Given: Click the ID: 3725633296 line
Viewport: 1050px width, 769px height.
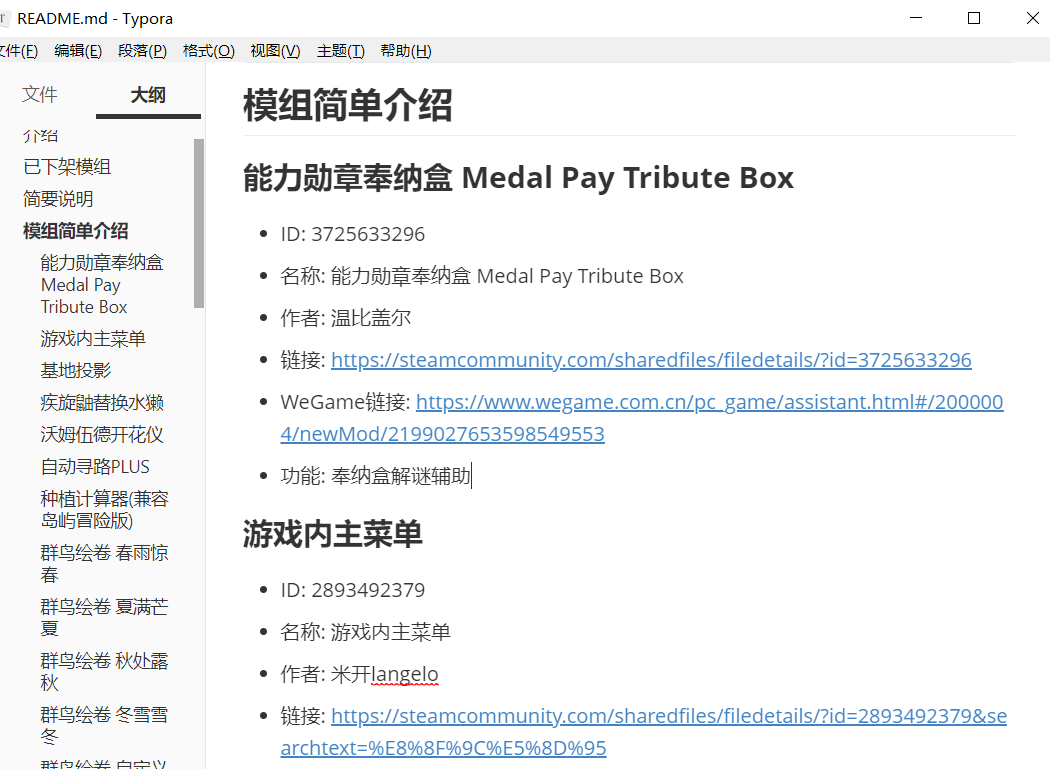Looking at the screenshot, I should pos(352,234).
